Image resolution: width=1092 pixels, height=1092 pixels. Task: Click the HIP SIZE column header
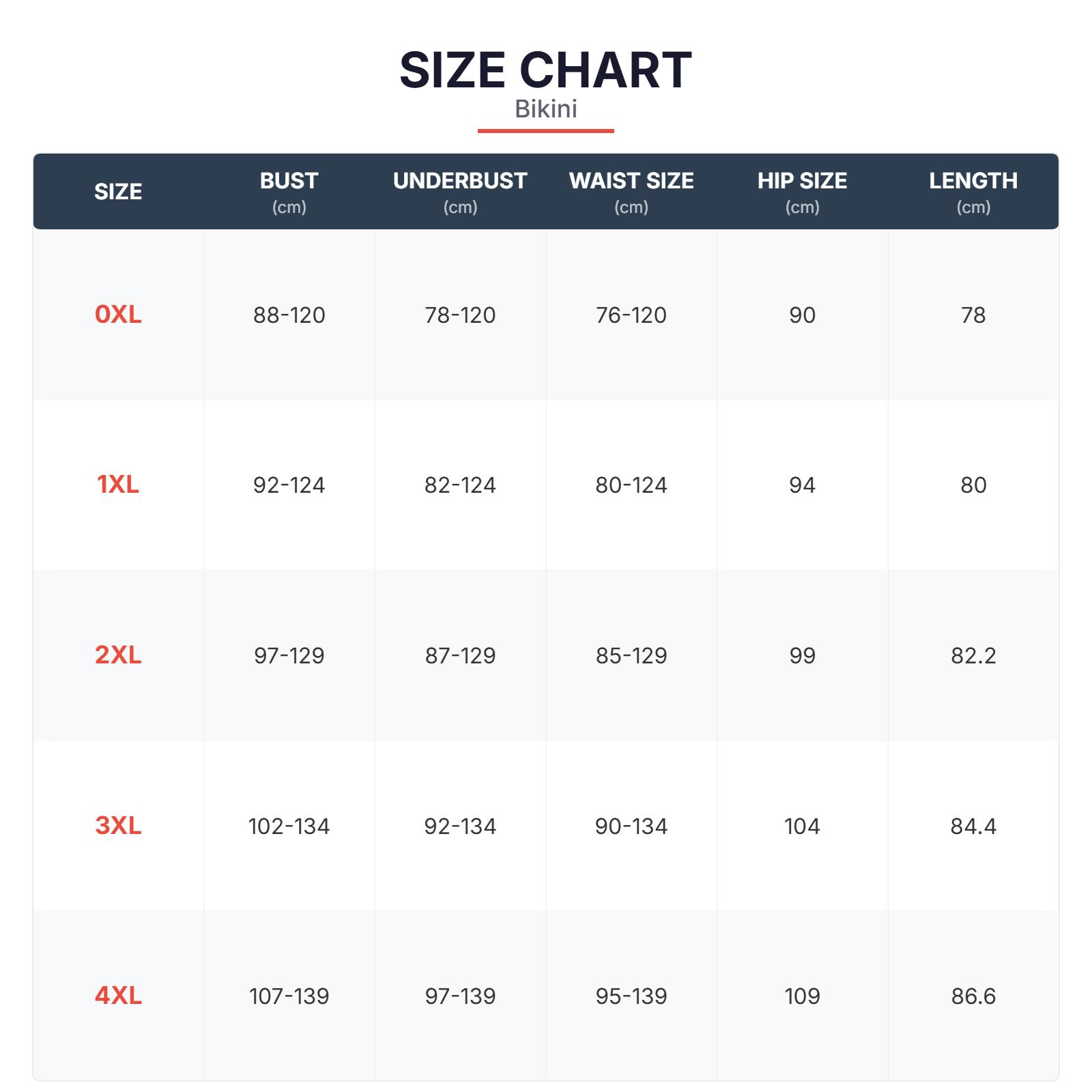tap(802, 191)
